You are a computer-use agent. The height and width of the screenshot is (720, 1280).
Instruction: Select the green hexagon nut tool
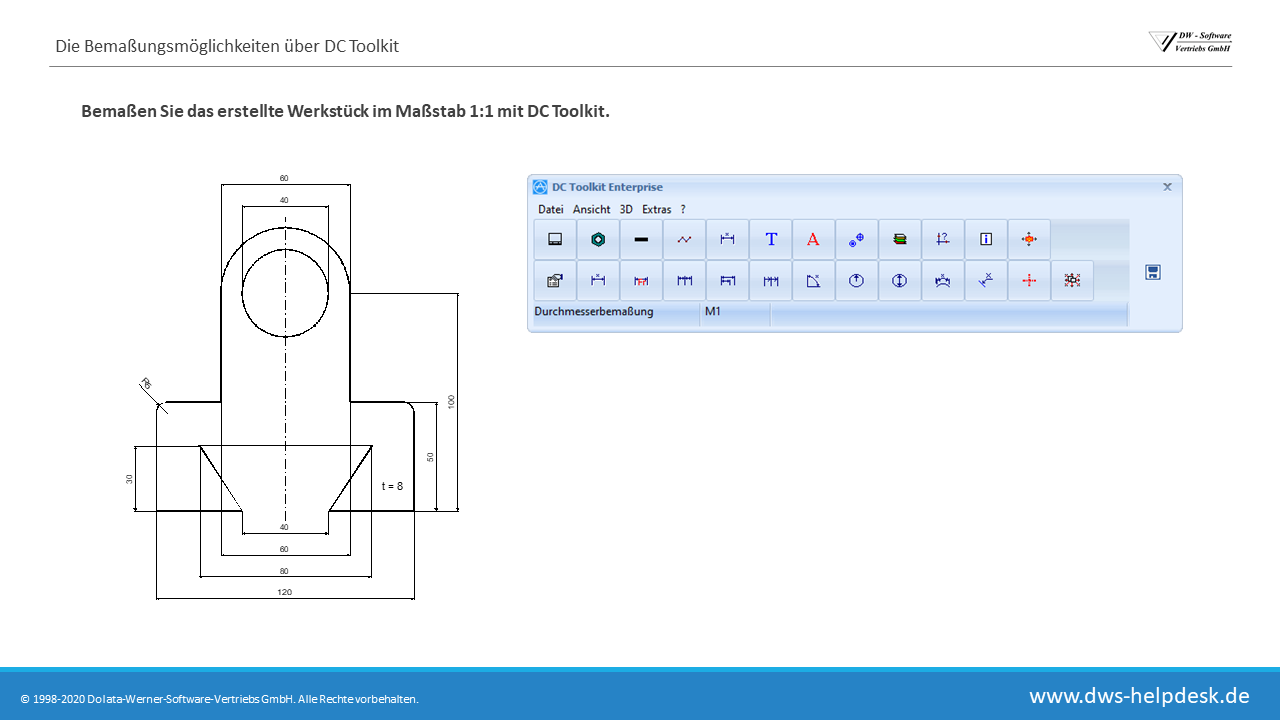point(598,239)
